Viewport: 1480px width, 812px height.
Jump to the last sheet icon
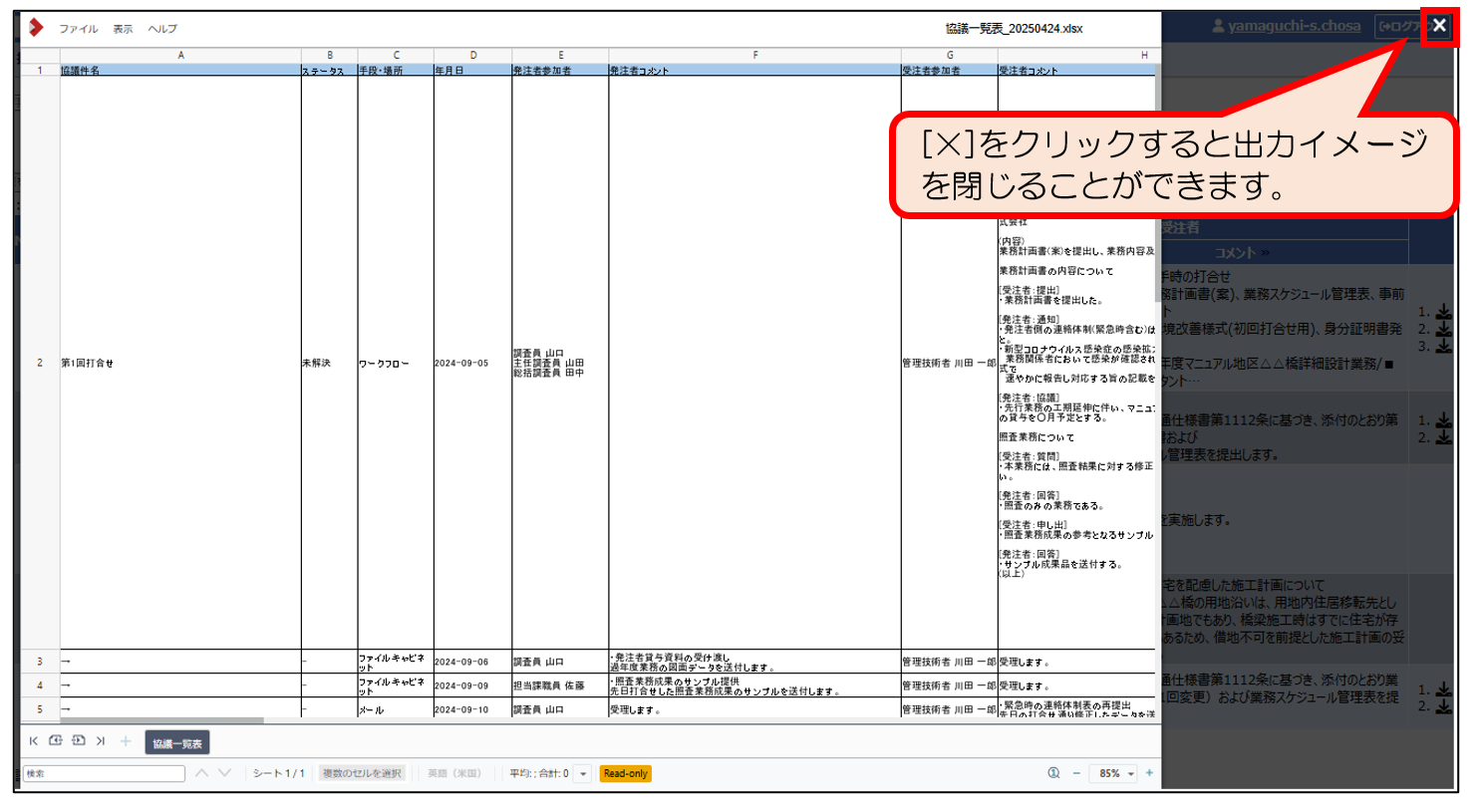[x=101, y=741]
